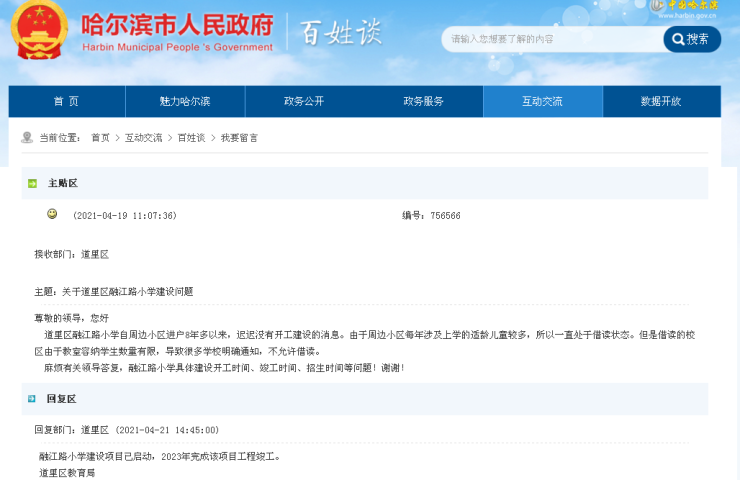Click 互动交流 in the breadcrumb trail
The width and height of the screenshot is (740, 480).
143,138
